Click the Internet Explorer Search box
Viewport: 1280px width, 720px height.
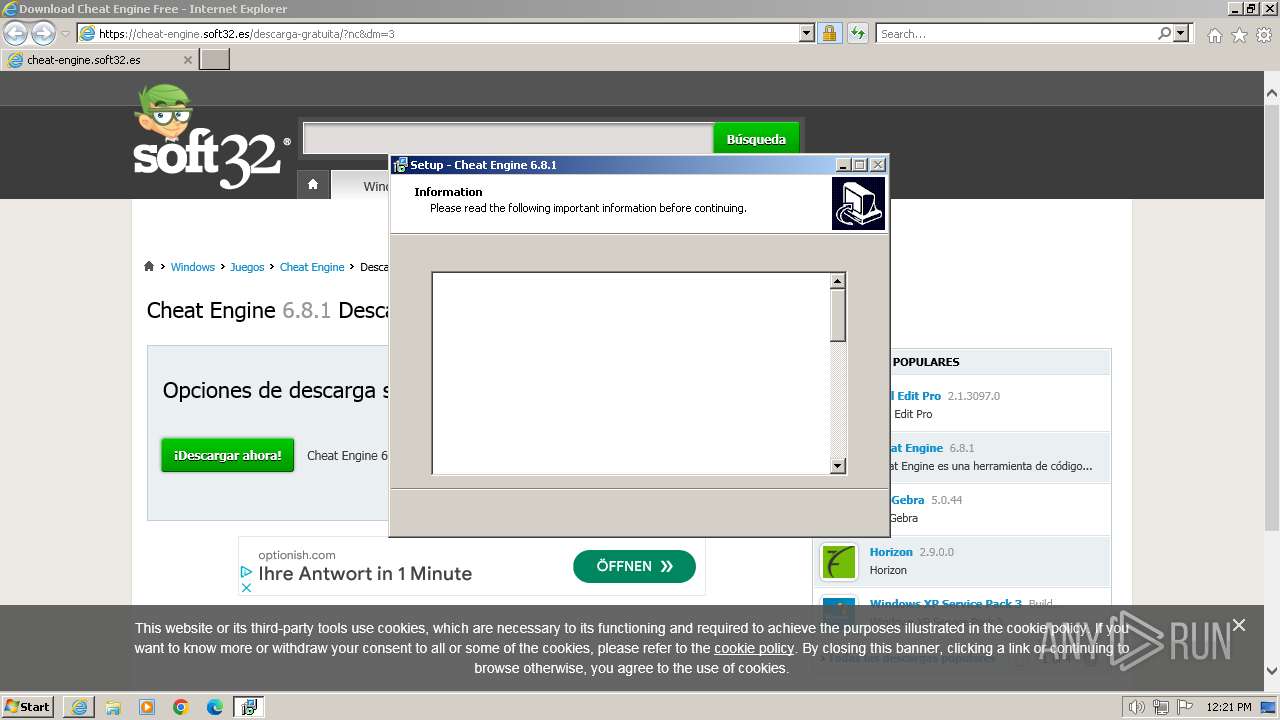(x=1016, y=33)
